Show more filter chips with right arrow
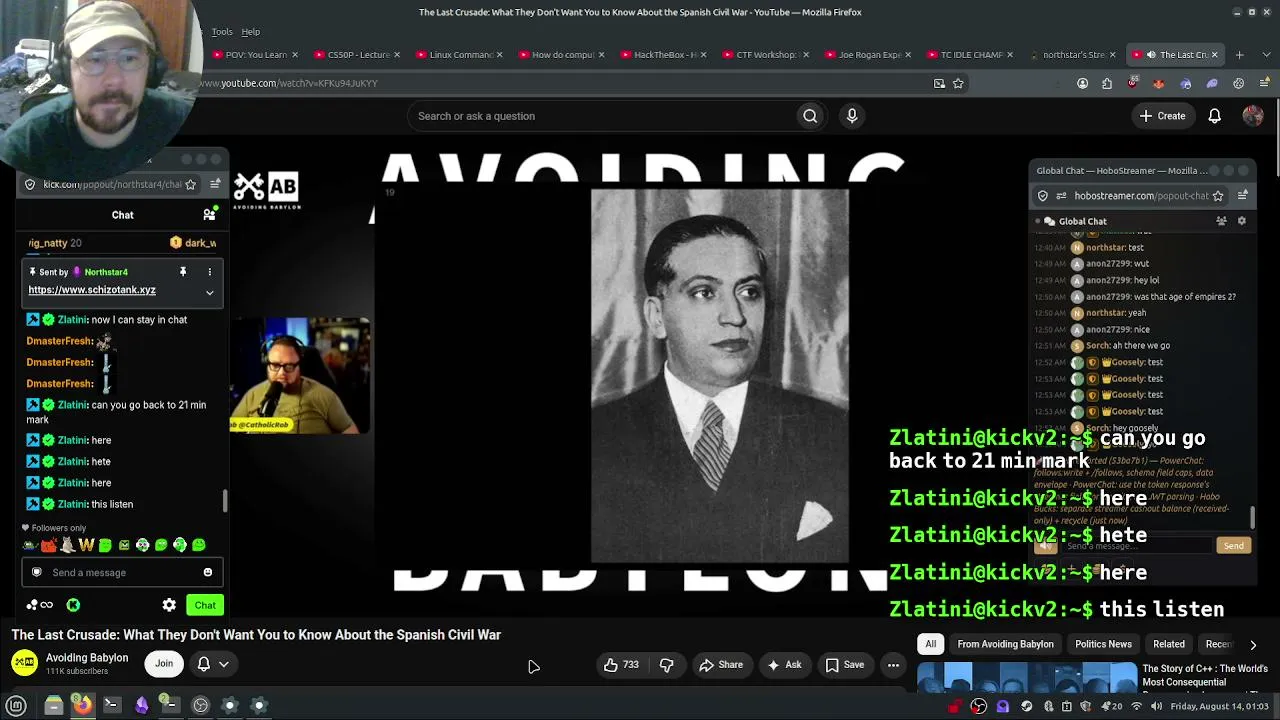 point(1253,645)
